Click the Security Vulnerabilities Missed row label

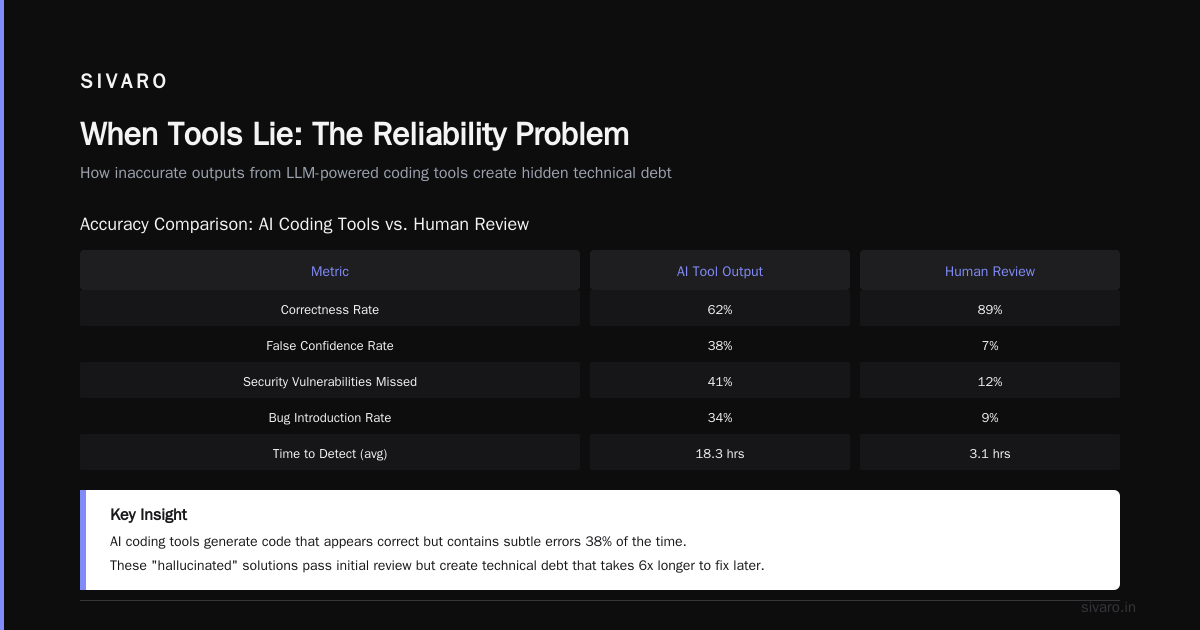[330, 382]
